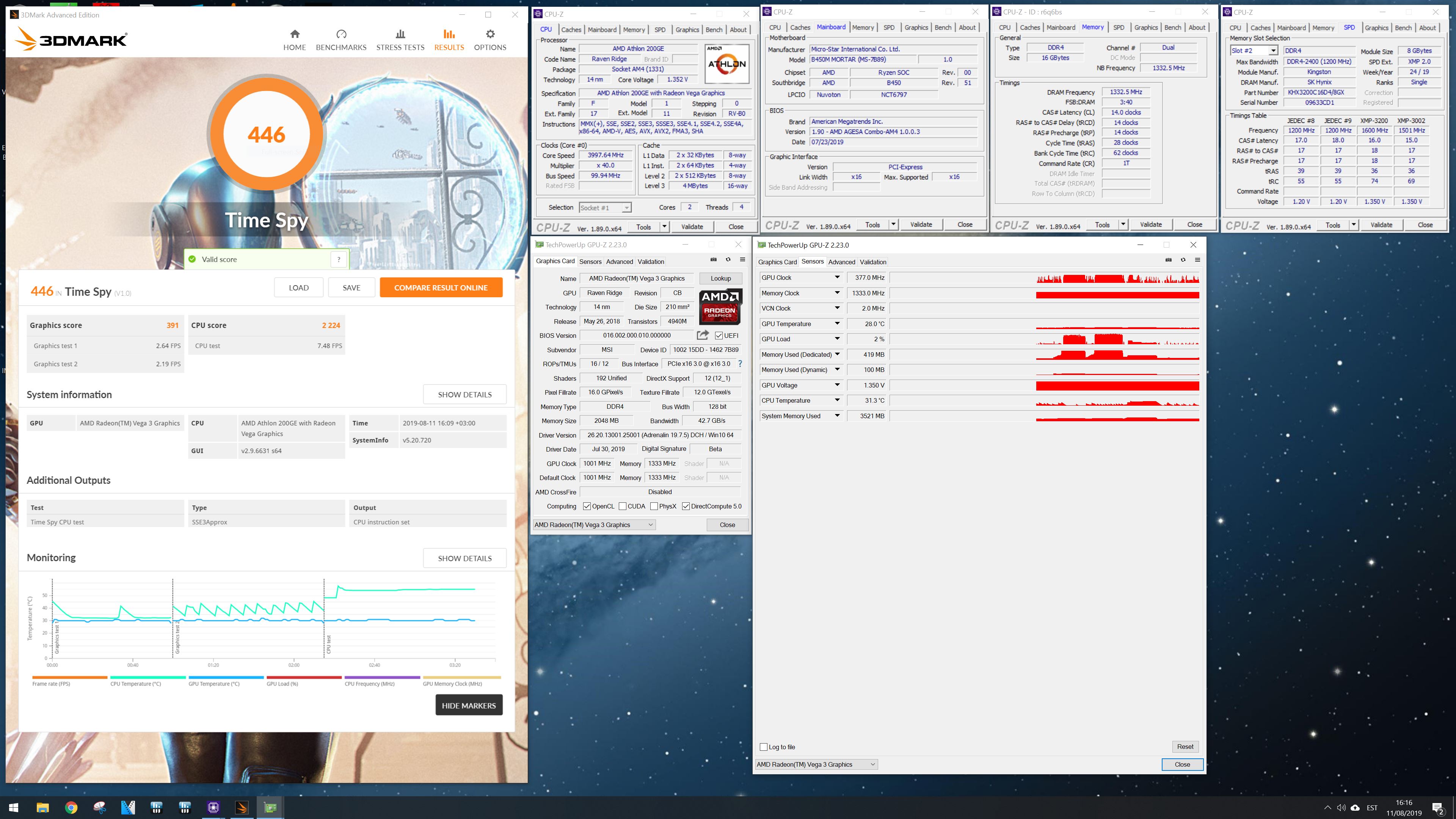Click the question mark beside Valid score
1456x819 pixels.
pyautogui.click(x=339, y=259)
